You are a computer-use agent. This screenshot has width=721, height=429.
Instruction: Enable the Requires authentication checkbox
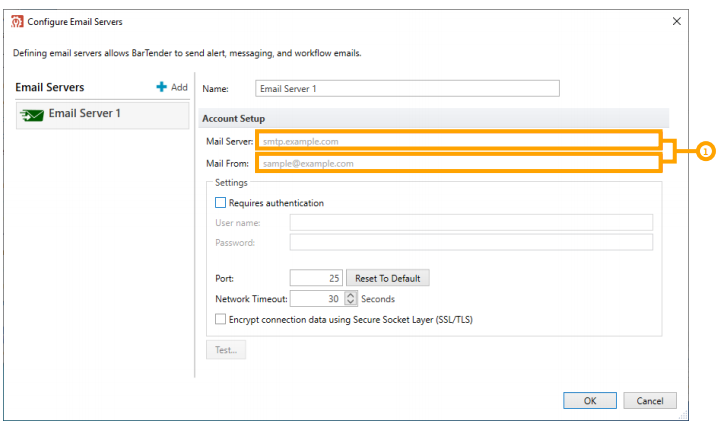pos(221,203)
